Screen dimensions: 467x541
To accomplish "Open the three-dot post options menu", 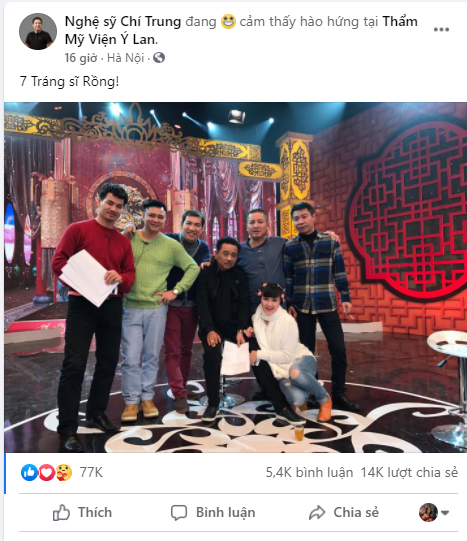I will (441, 30).
